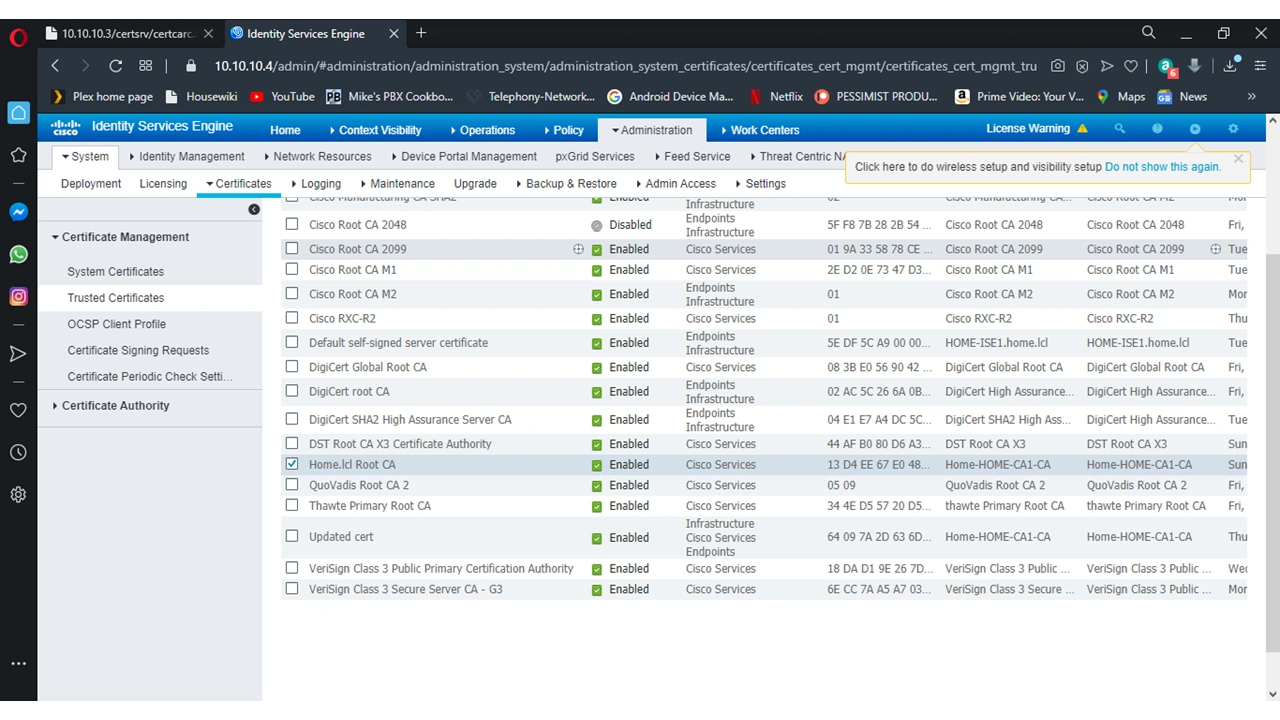Image resolution: width=1280 pixels, height=720 pixels.
Task: Select the Cisco RXC-R2 row checkbox
Action: point(292,318)
